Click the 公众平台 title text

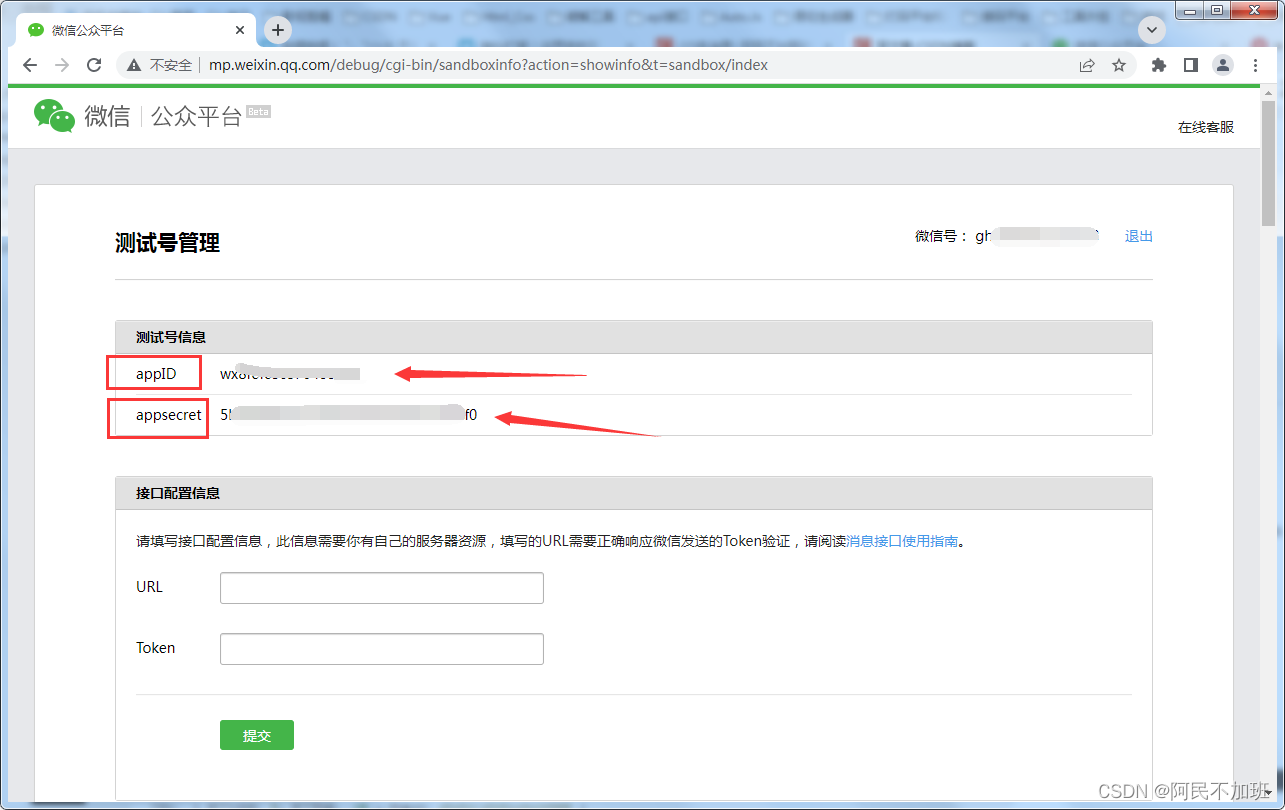click(x=197, y=116)
